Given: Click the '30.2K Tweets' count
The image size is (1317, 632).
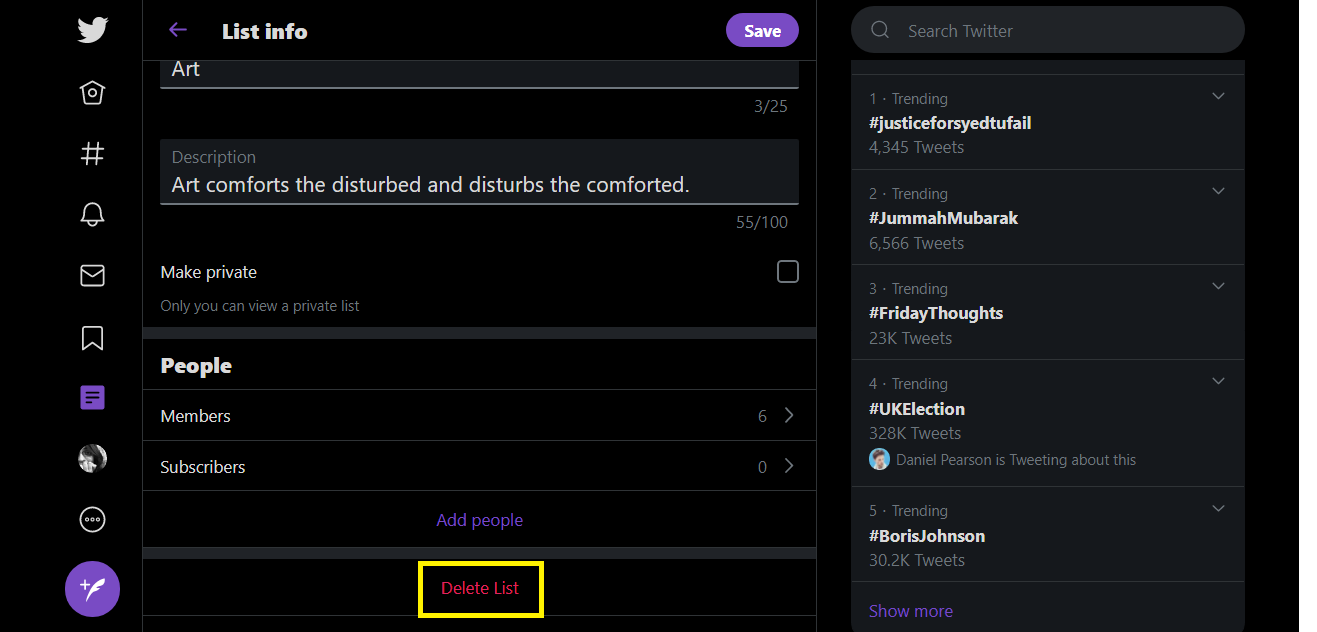Looking at the screenshot, I should point(917,560).
